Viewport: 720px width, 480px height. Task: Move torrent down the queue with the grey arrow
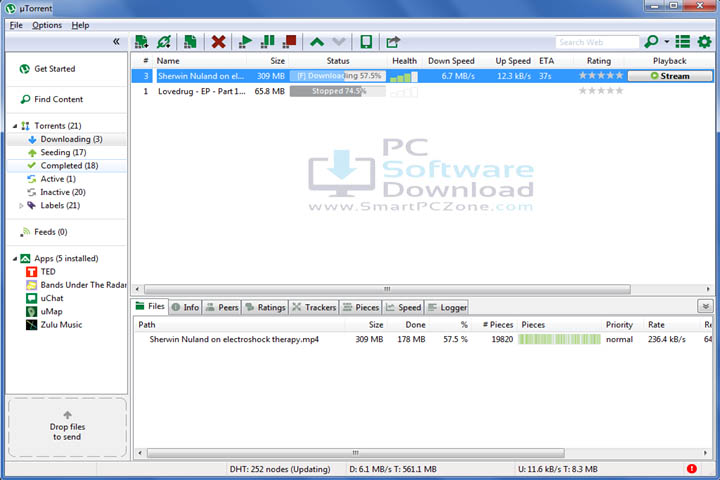(339, 42)
